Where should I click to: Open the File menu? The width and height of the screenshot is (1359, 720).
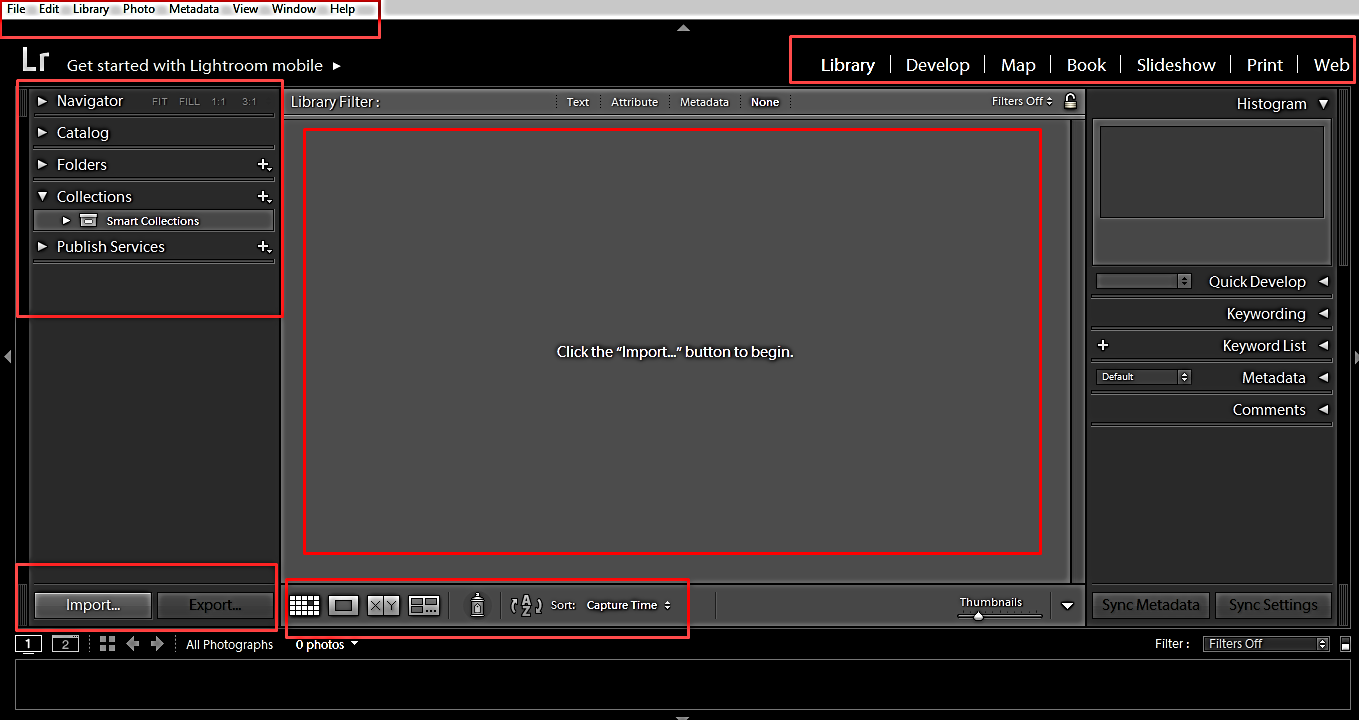(x=16, y=9)
